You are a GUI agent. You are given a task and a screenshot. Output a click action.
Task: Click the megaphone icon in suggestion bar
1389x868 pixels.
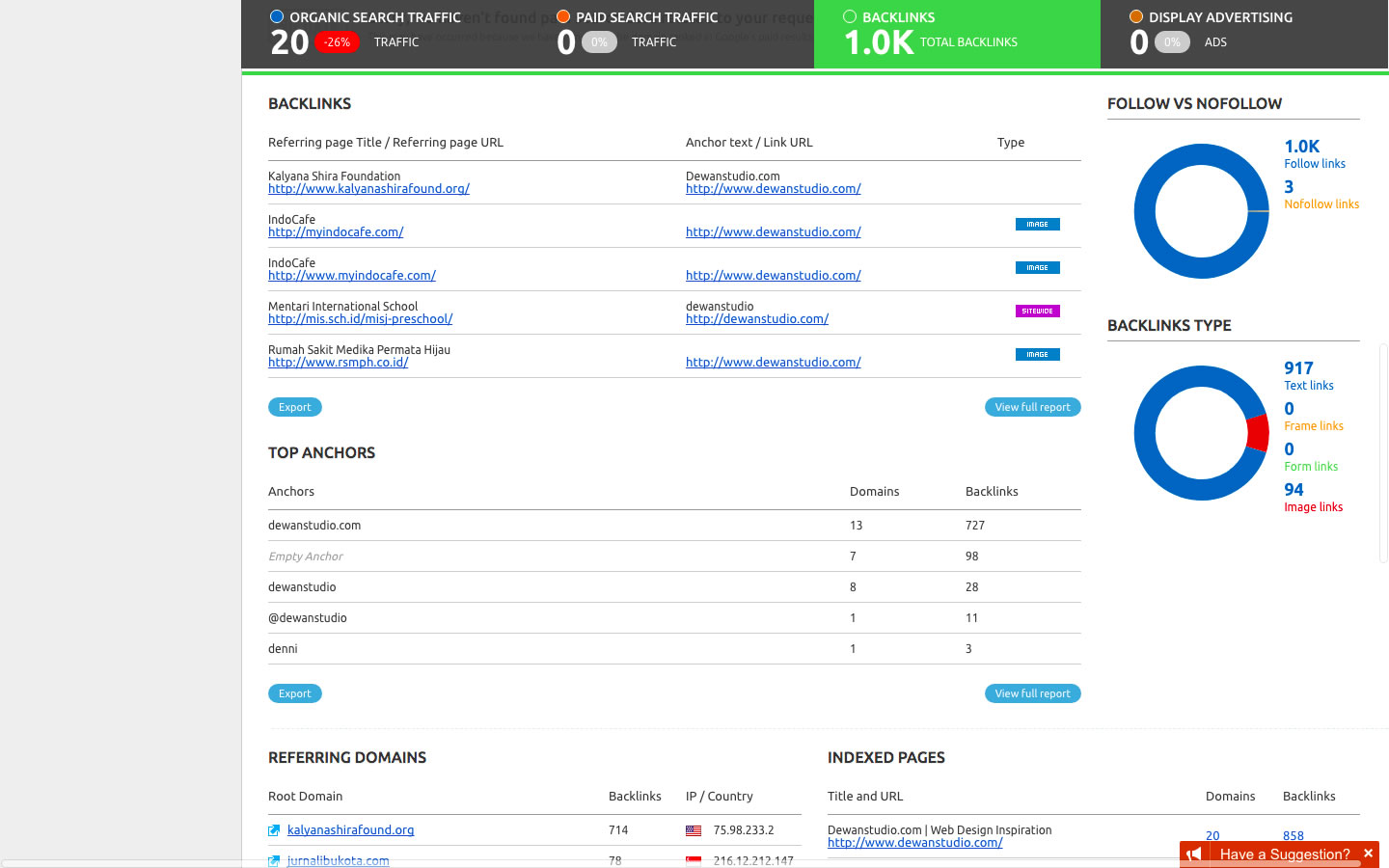click(x=1194, y=854)
